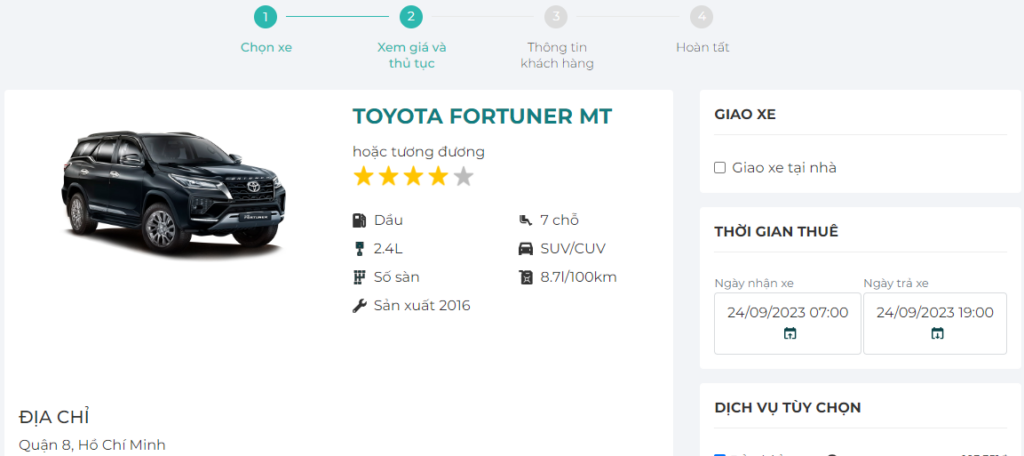Click the manual gearbox (Số sàn) icon
The height and width of the screenshot is (456, 1024).
click(x=360, y=277)
